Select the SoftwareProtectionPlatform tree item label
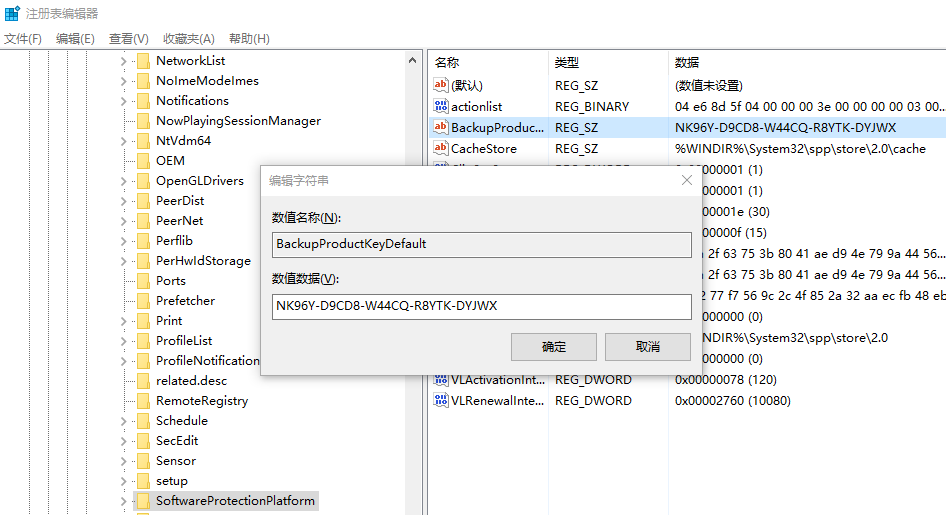 (x=235, y=501)
